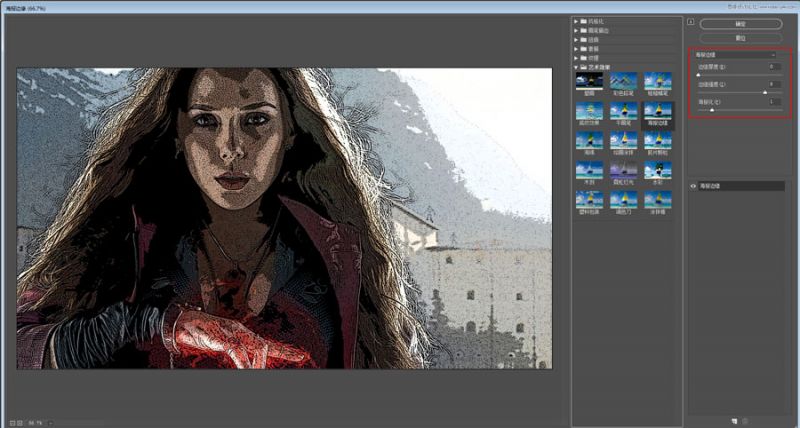Screen dimensions: 800x428
Task: Select the 霓虹灯光 (Neon Glow) filter thumbnail
Action: [x=623, y=170]
